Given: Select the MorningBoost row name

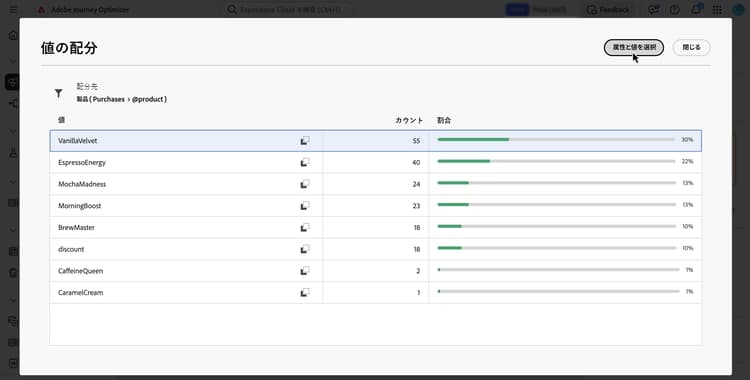Looking at the screenshot, I should tap(79, 206).
